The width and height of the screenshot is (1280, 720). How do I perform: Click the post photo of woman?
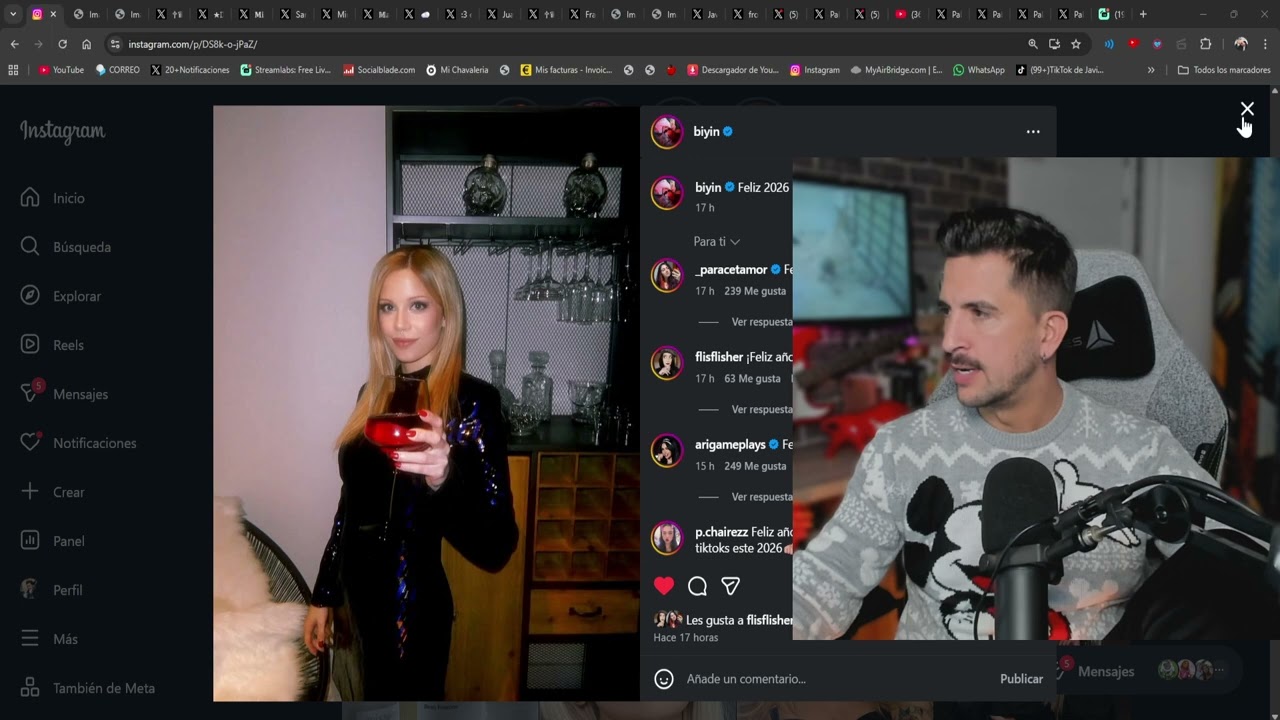[426, 404]
